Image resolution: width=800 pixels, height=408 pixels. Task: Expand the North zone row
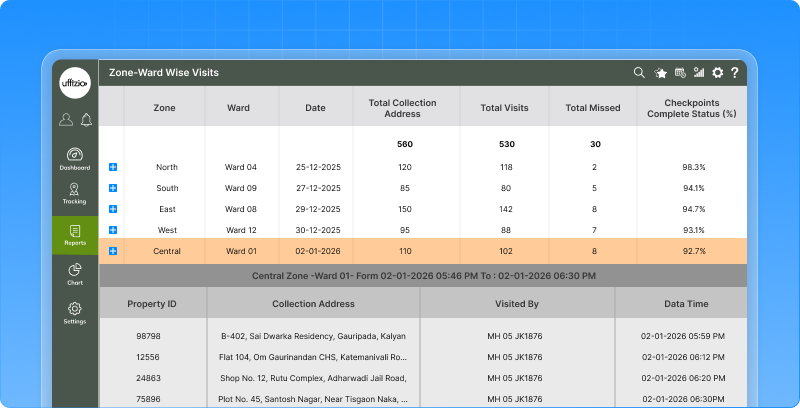pyautogui.click(x=112, y=167)
